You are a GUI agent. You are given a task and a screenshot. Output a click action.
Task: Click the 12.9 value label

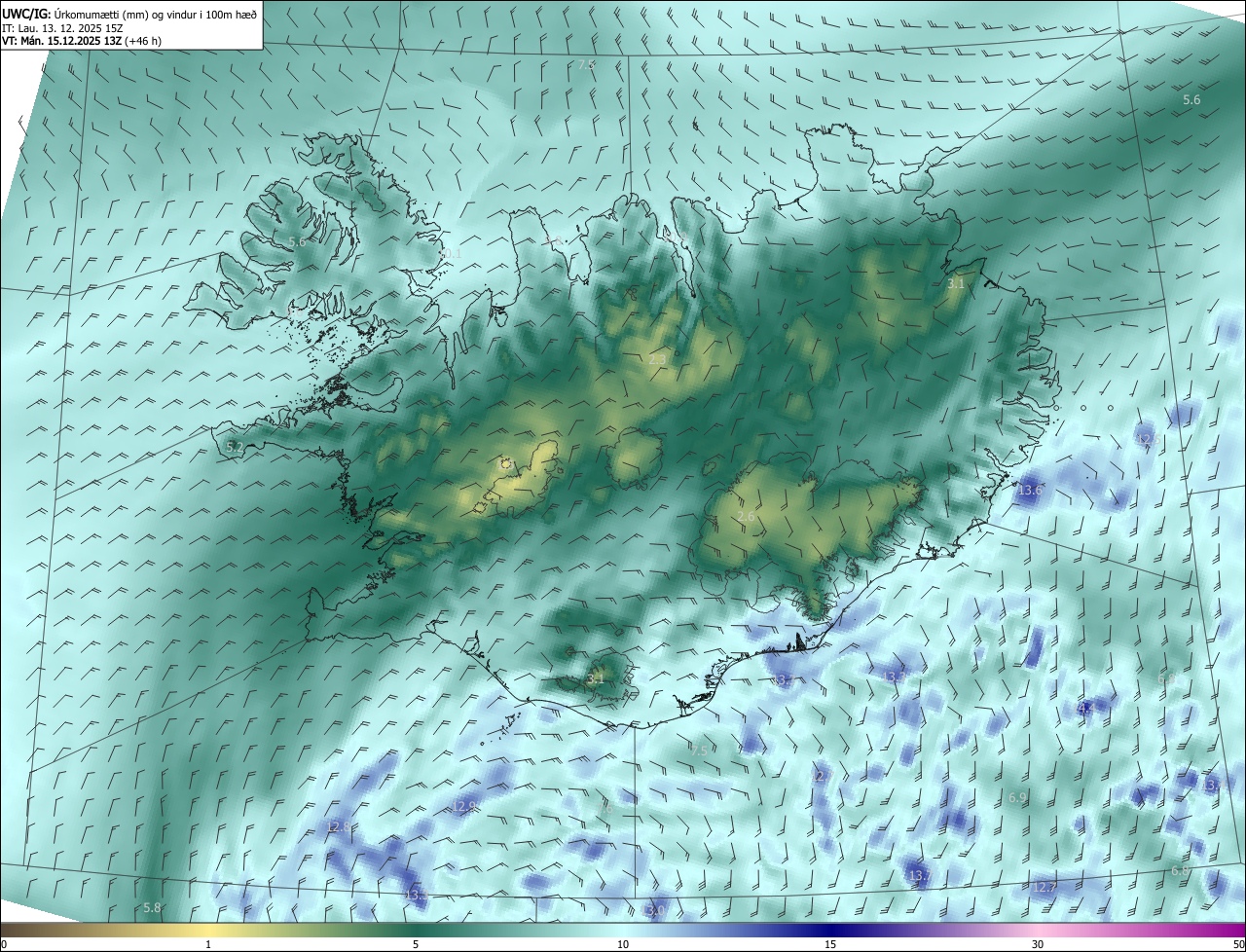tap(464, 806)
